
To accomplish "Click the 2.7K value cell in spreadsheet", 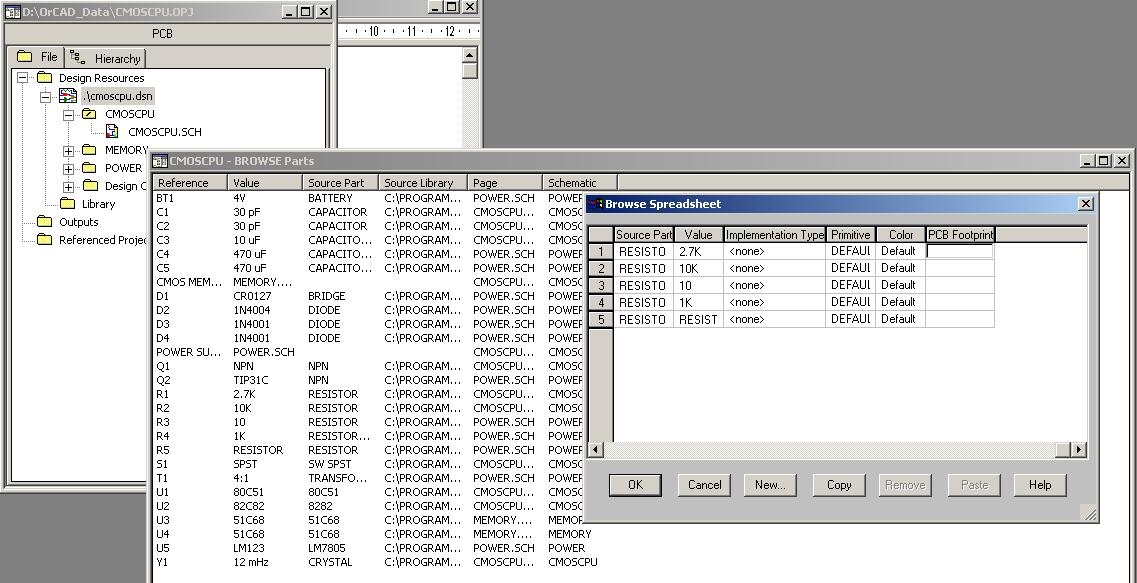I will [698, 252].
